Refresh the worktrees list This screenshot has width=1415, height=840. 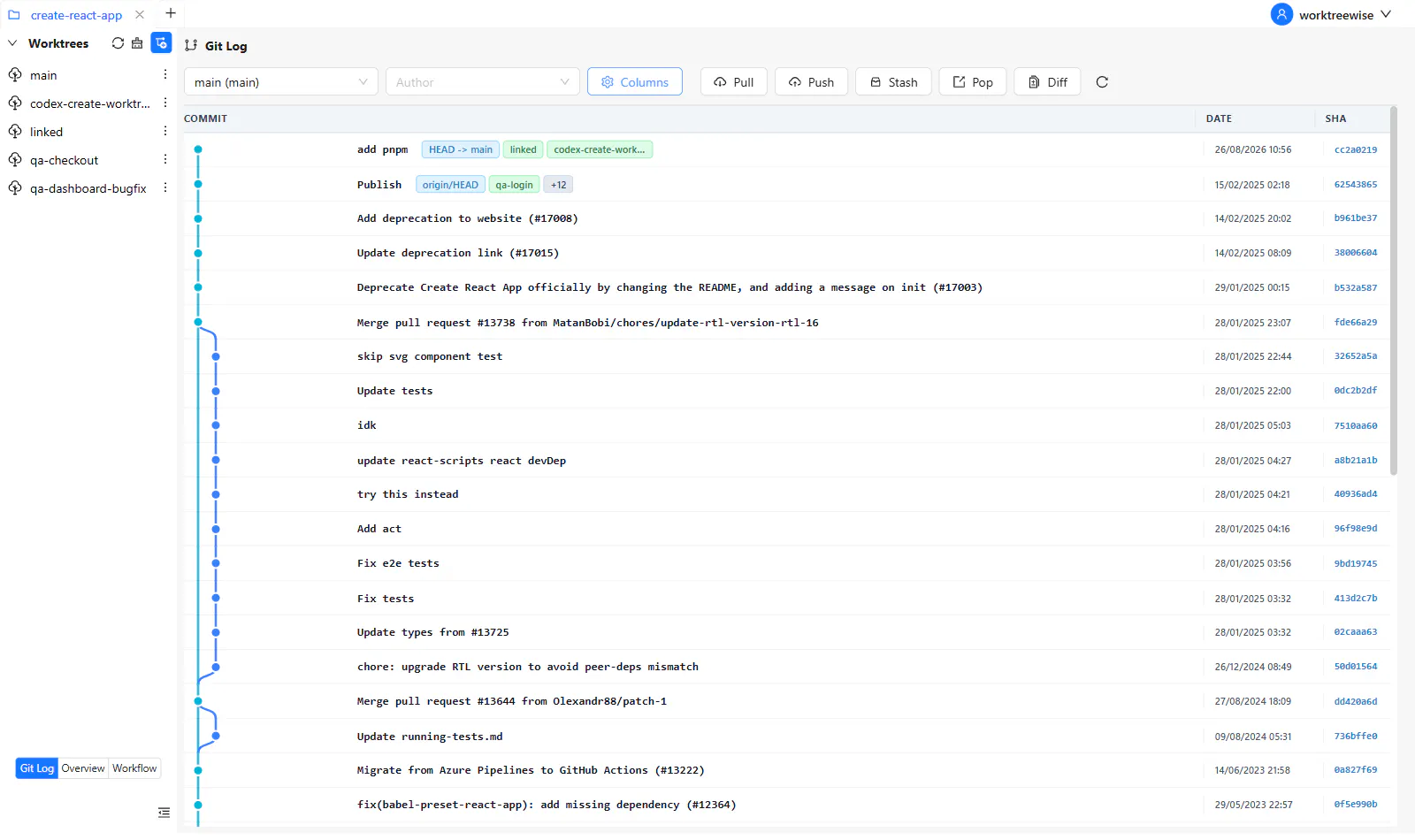tap(118, 43)
